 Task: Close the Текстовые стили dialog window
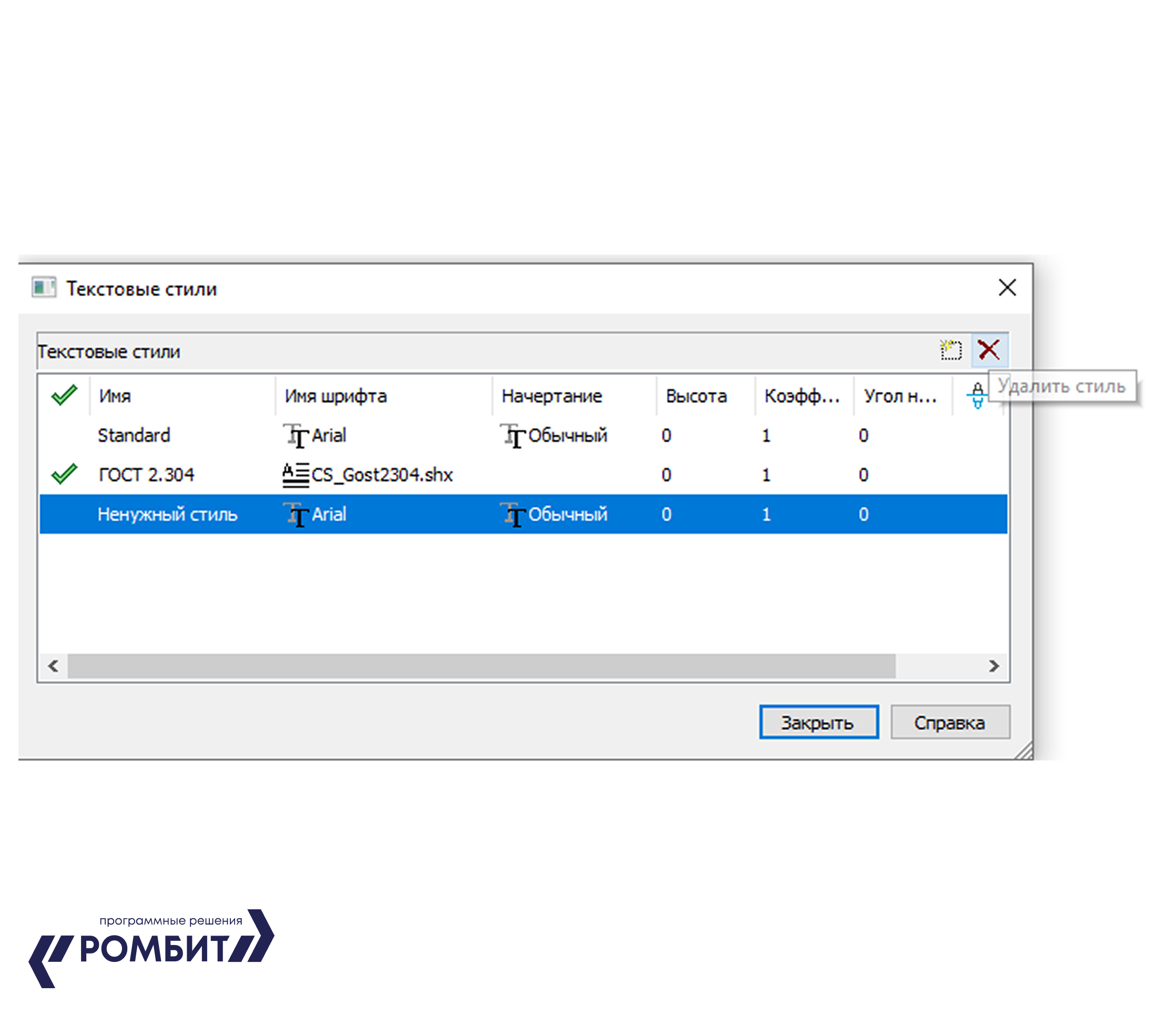[x=1007, y=288]
